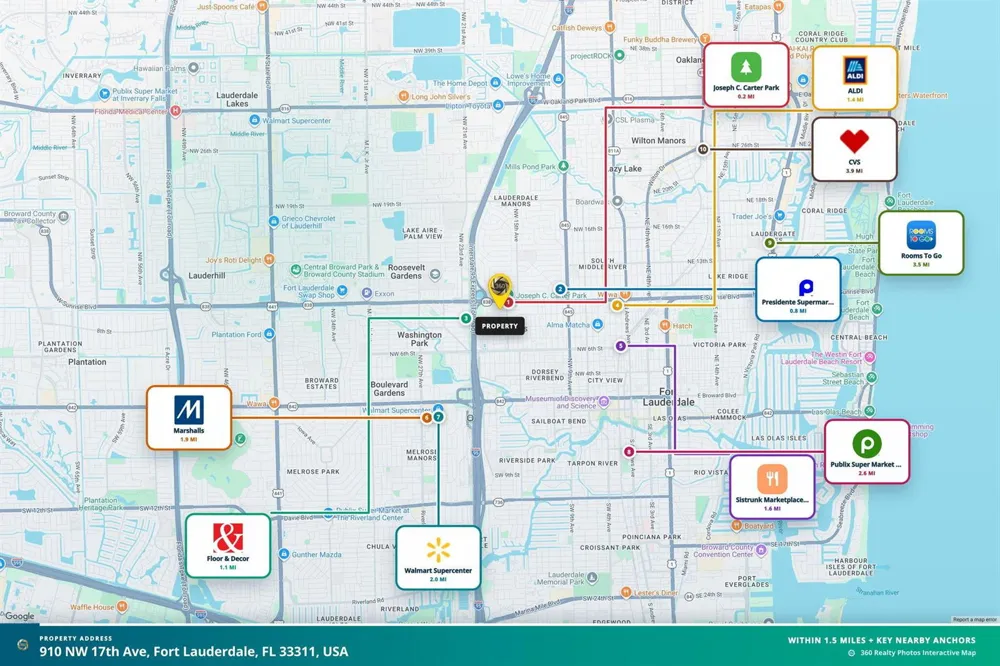Click the Rooms To Go card

[x=921, y=243]
